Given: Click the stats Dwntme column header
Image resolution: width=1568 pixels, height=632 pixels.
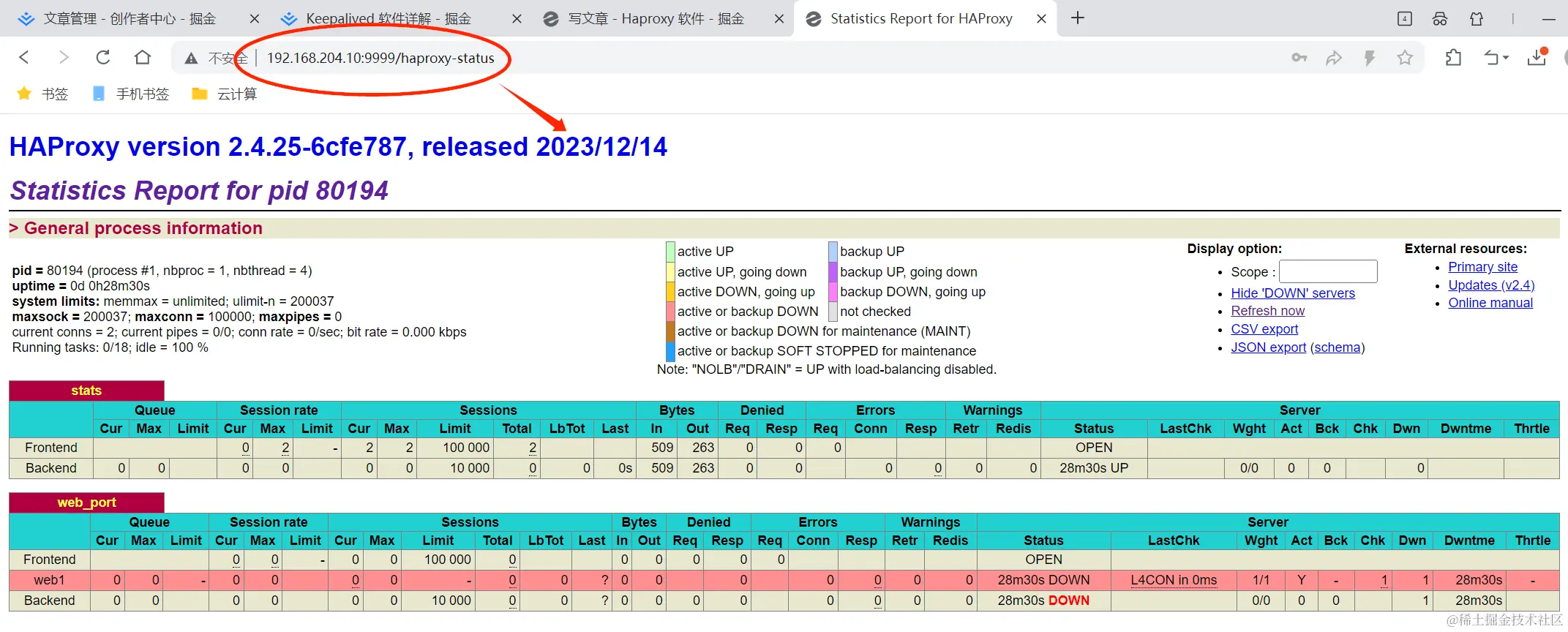Looking at the screenshot, I should [x=1466, y=429].
